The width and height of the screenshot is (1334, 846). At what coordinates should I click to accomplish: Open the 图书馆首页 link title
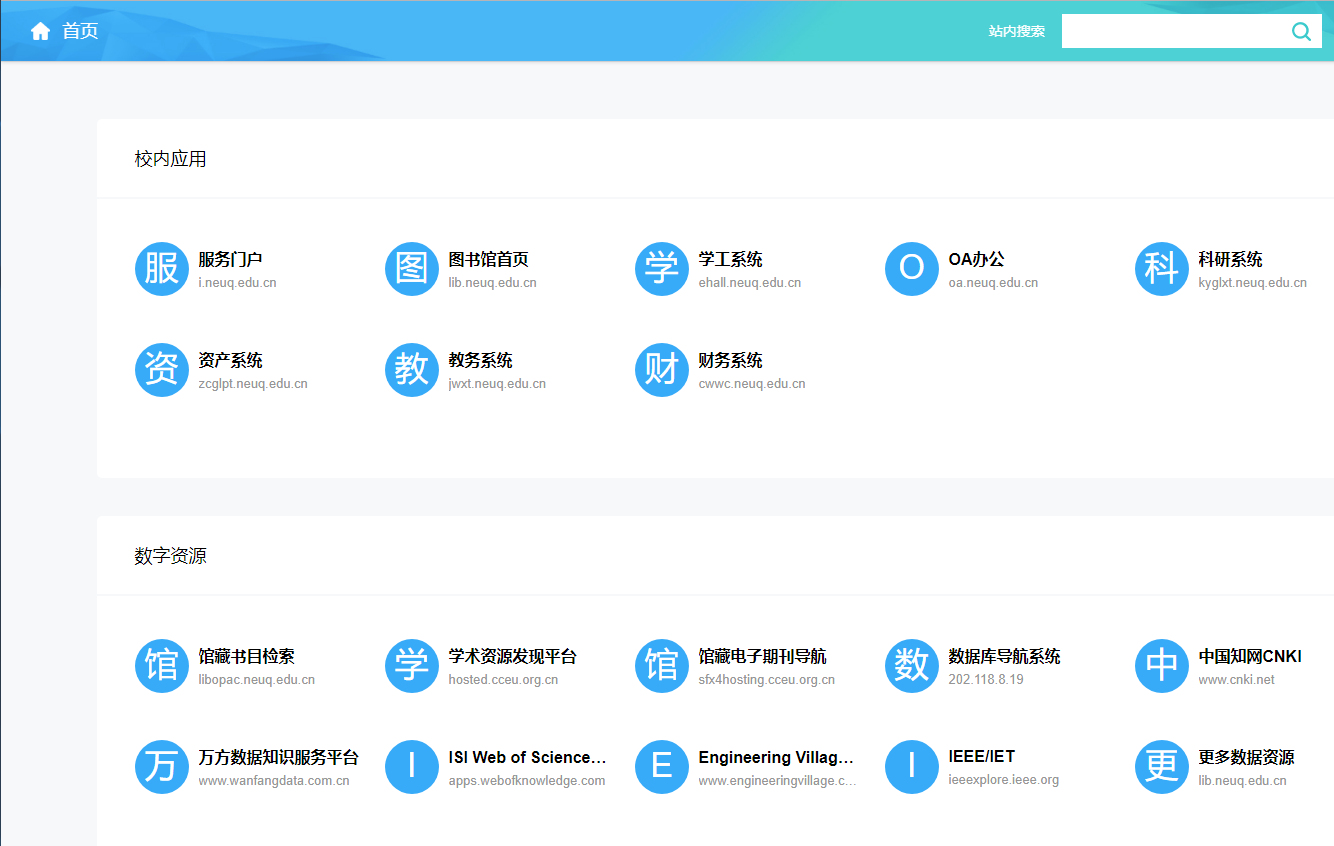point(488,260)
